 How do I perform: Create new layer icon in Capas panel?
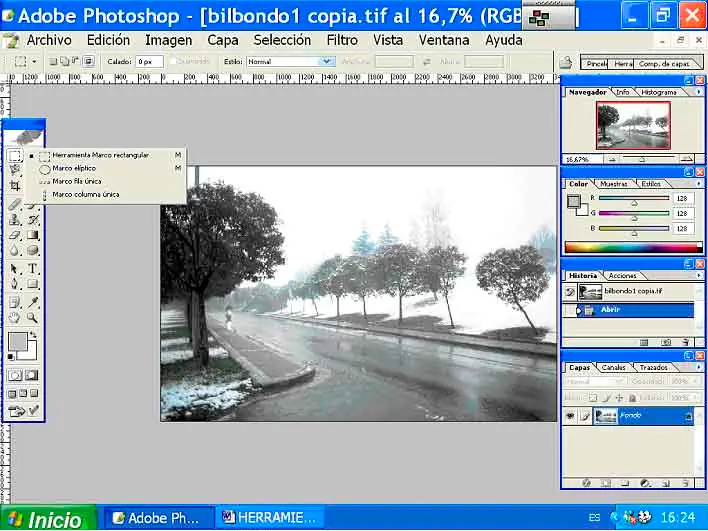point(666,483)
